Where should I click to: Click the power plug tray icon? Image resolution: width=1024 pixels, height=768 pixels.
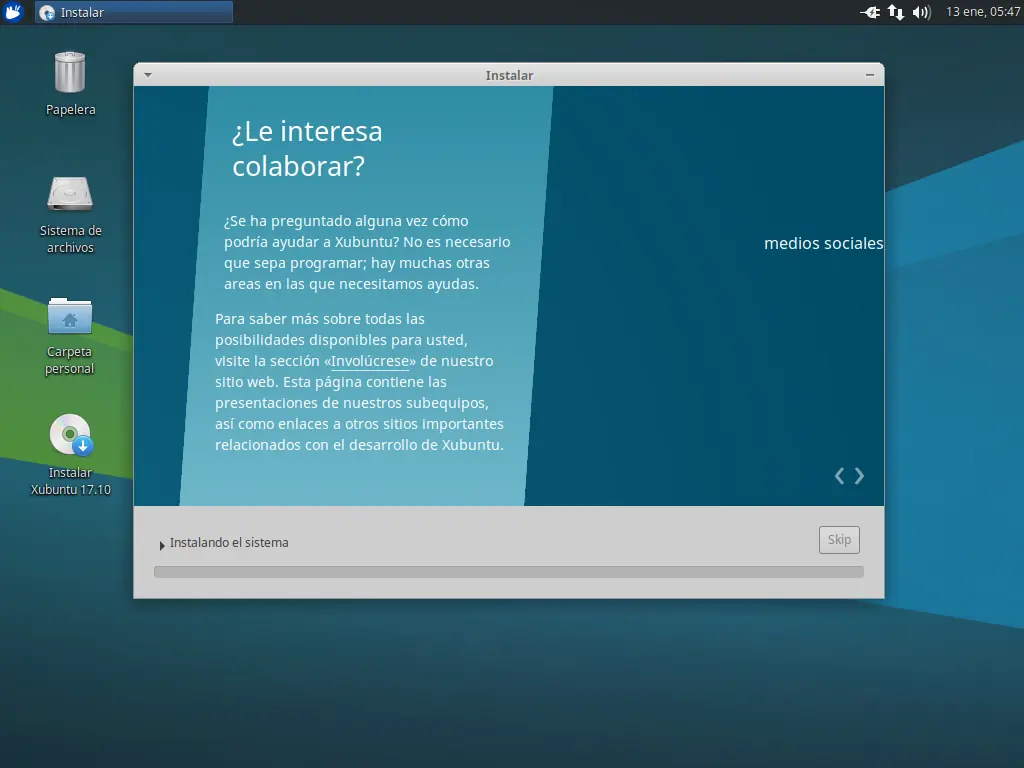(x=870, y=12)
